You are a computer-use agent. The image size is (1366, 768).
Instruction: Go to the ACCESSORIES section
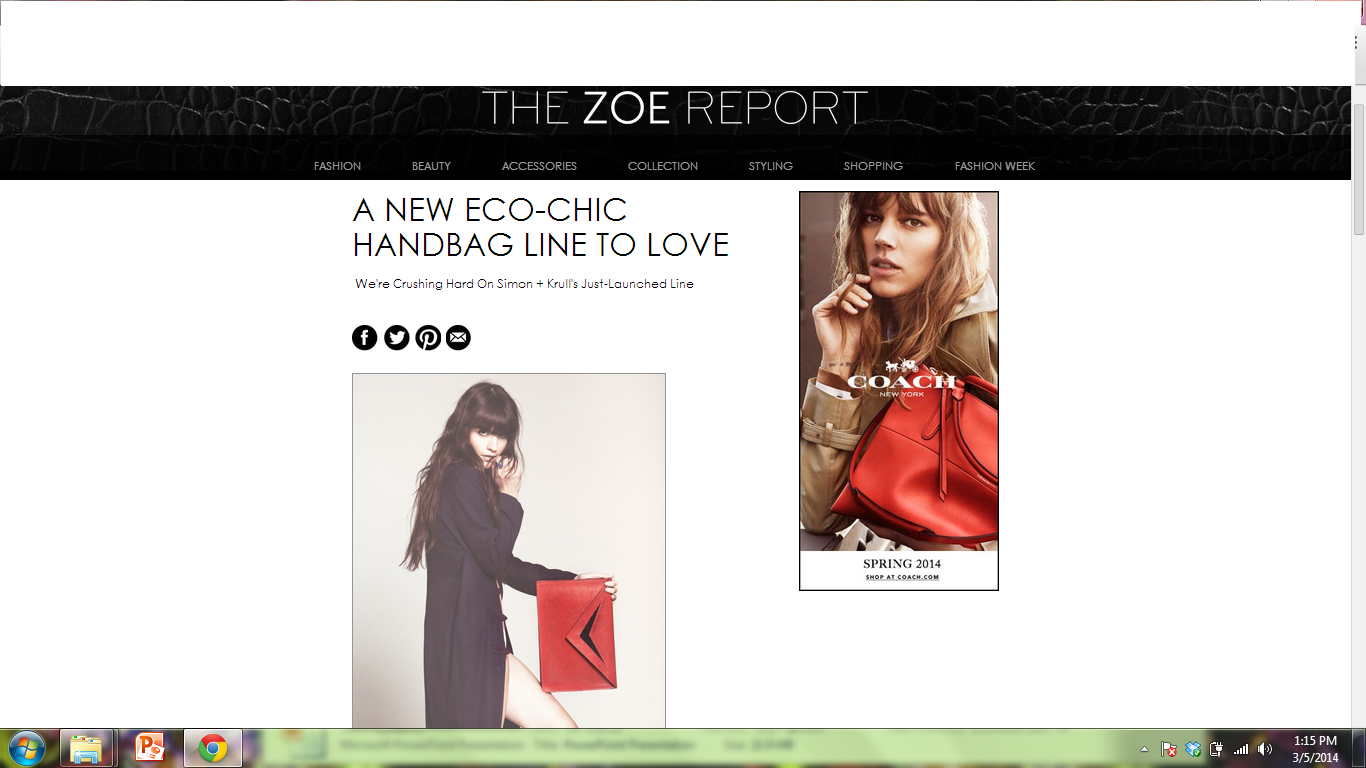539,166
